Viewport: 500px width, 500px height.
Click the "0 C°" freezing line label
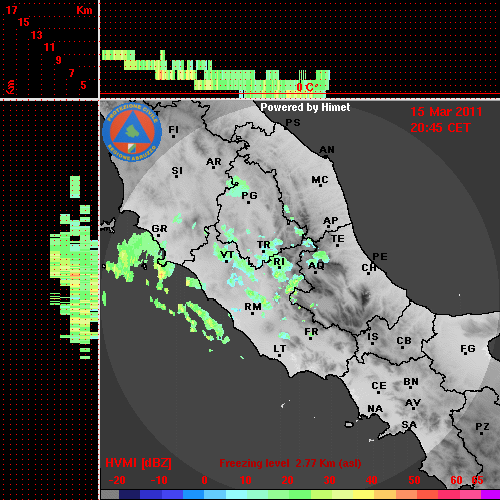click(x=307, y=87)
